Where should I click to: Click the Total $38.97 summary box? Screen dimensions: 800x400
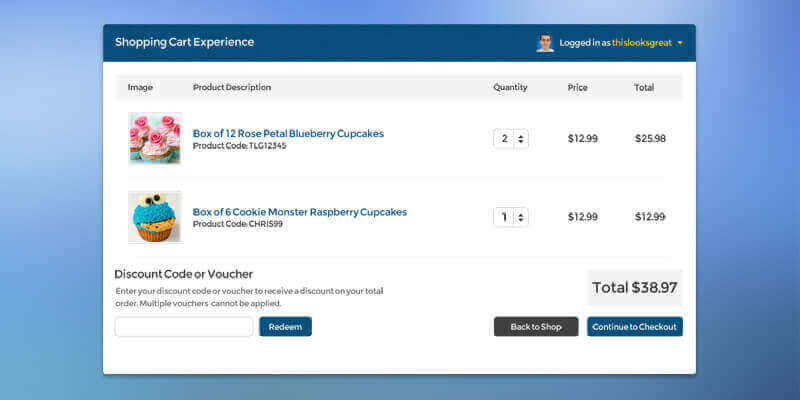[x=634, y=288]
